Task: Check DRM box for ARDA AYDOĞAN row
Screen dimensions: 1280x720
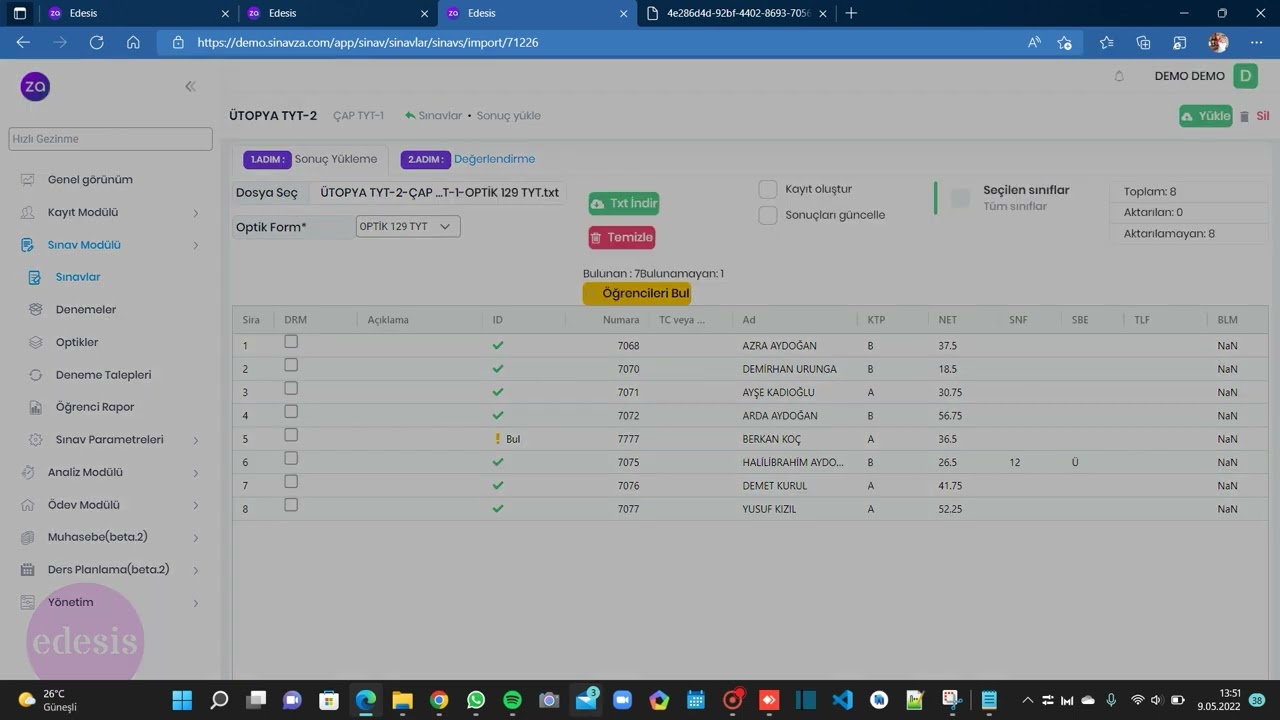Action: (x=291, y=411)
